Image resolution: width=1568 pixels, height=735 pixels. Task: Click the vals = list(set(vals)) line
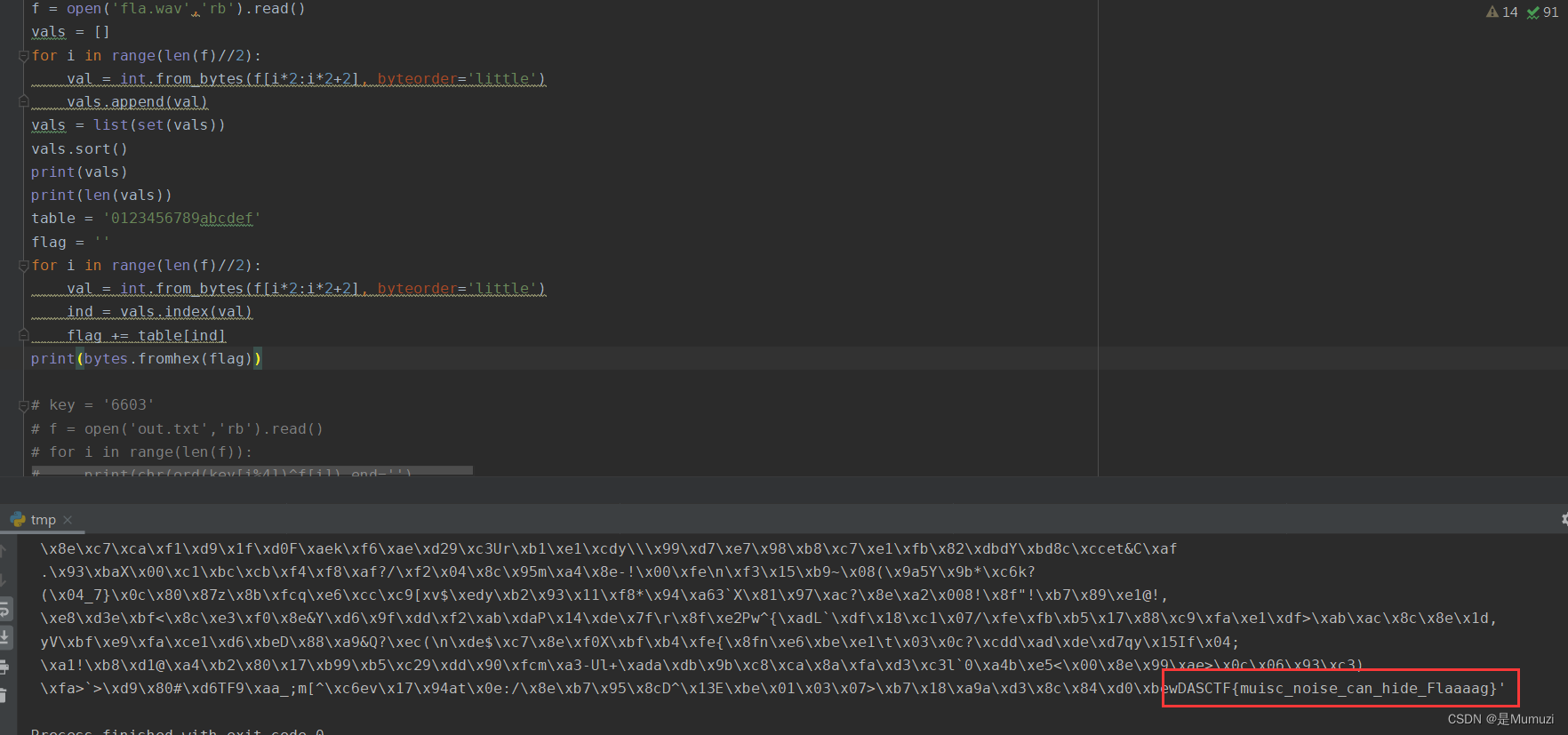pyautogui.click(x=128, y=125)
